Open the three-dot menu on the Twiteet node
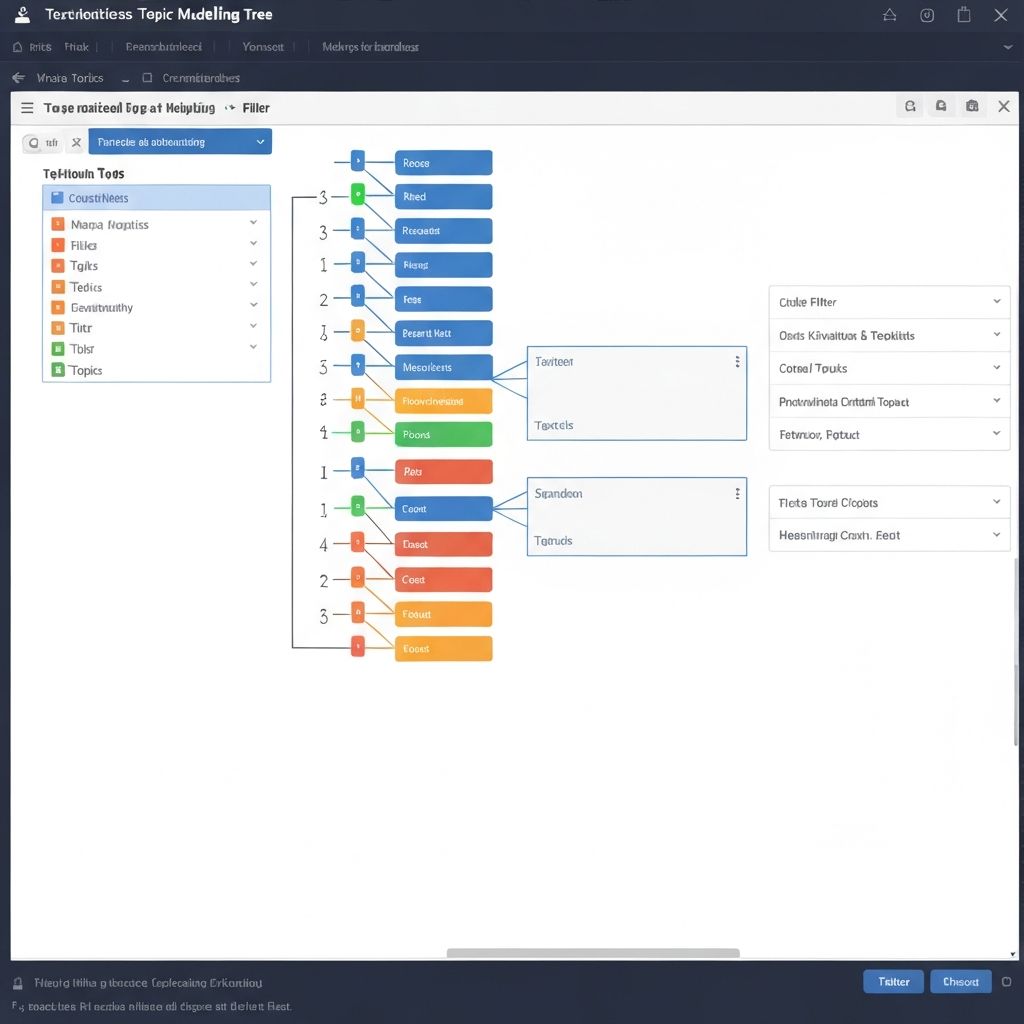 (x=737, y=362)
